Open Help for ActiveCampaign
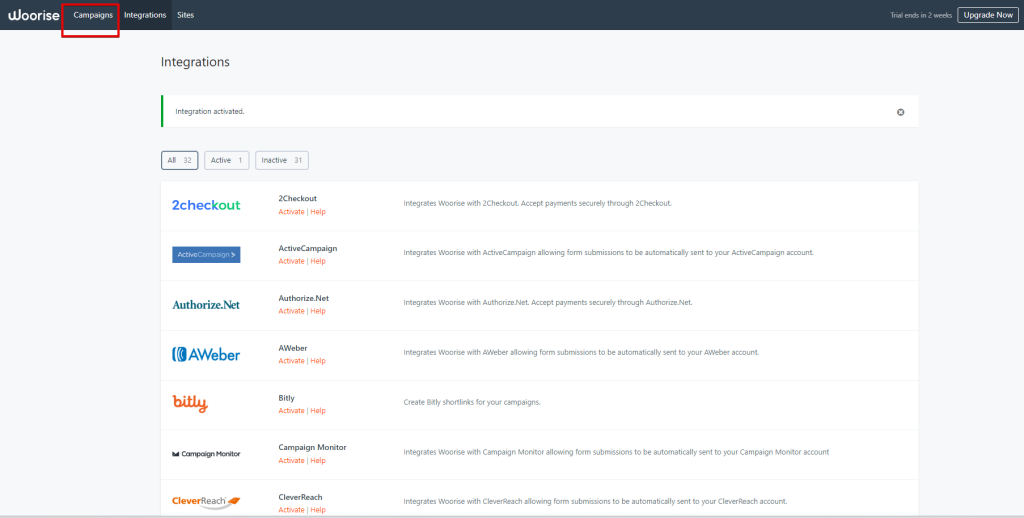Screen dimensions: 1024x518 click(318, 261)
